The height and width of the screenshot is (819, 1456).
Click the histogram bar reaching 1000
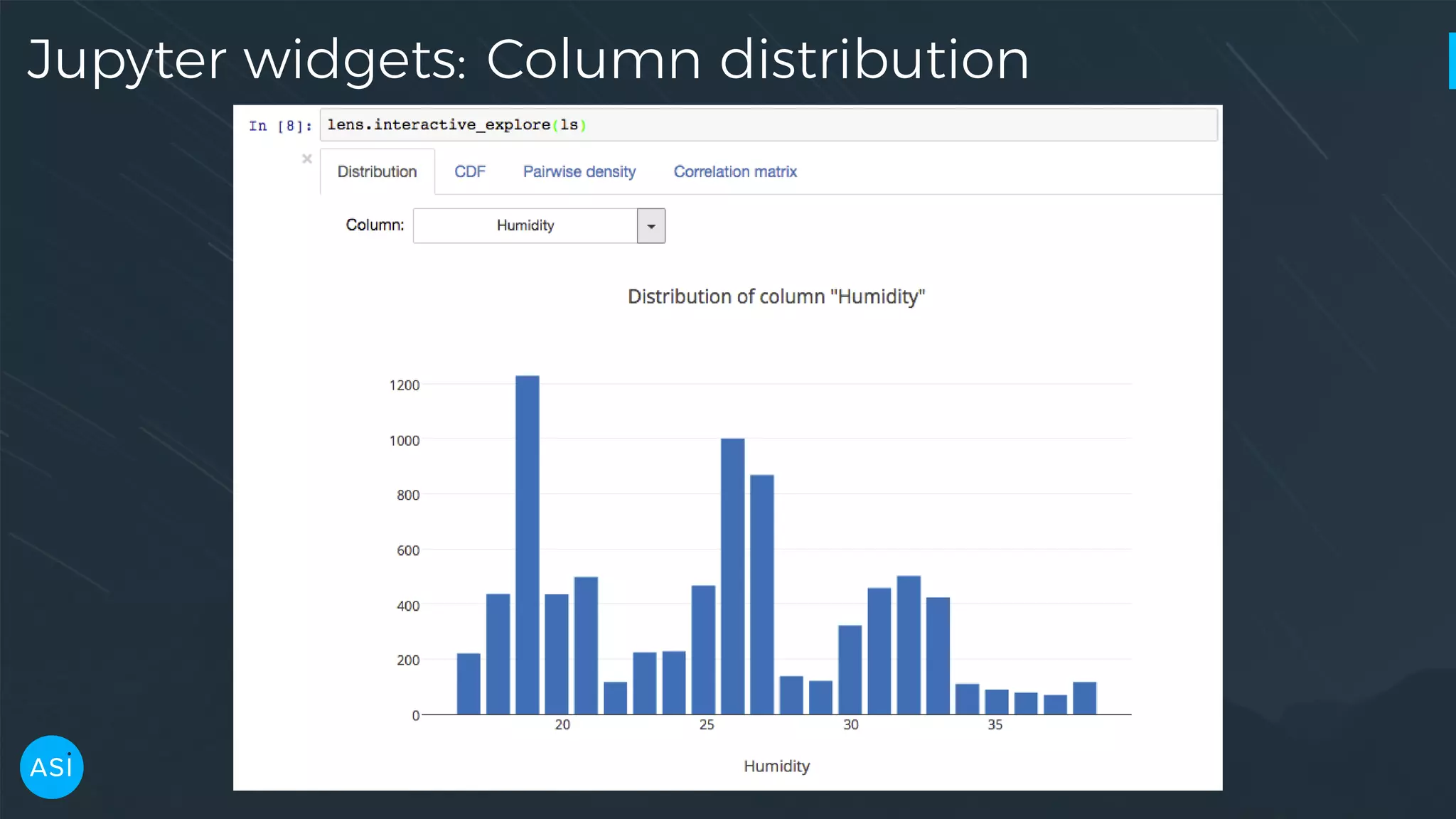[x=733, y=576]
